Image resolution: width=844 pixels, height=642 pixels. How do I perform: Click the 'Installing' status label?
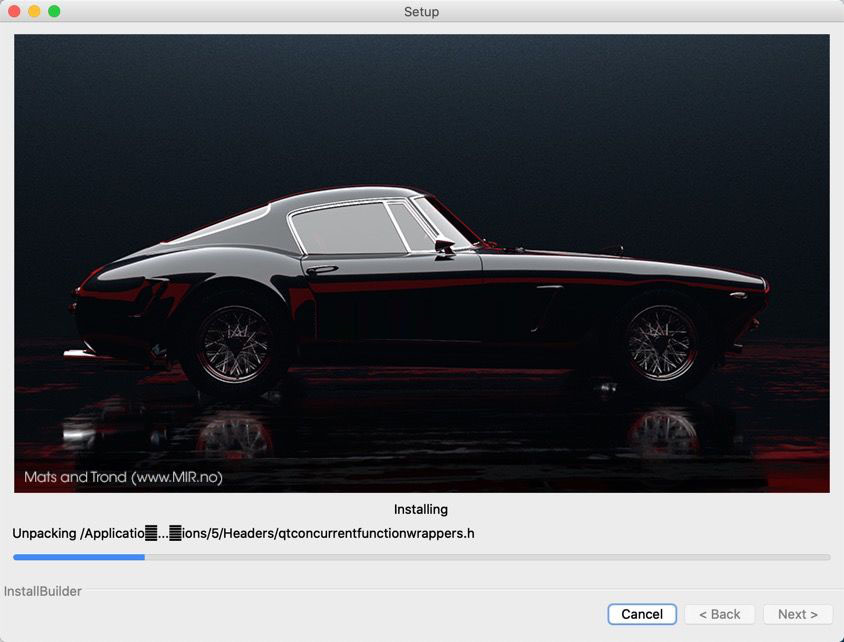tap(421, 509)
